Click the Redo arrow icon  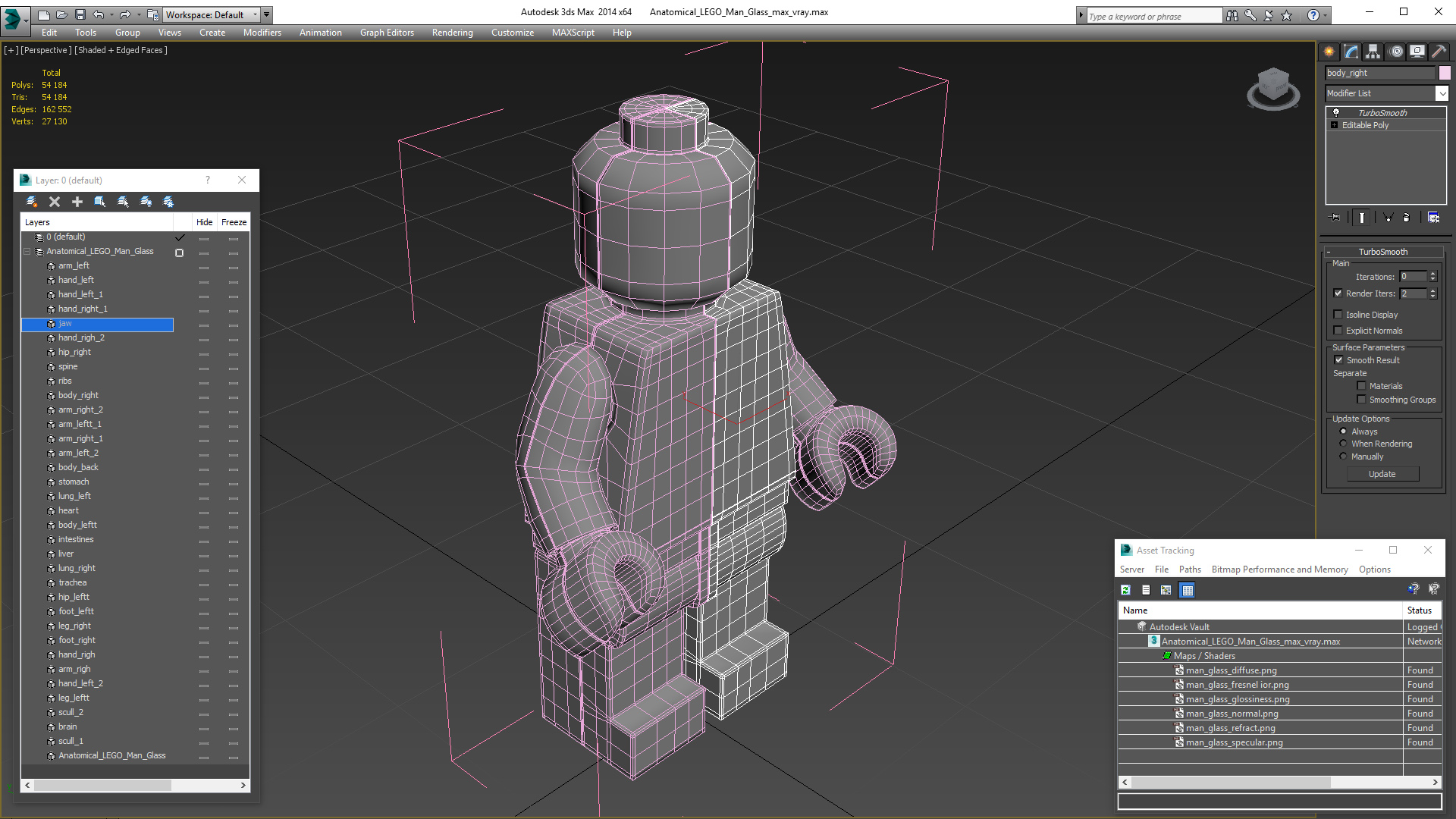125,14
